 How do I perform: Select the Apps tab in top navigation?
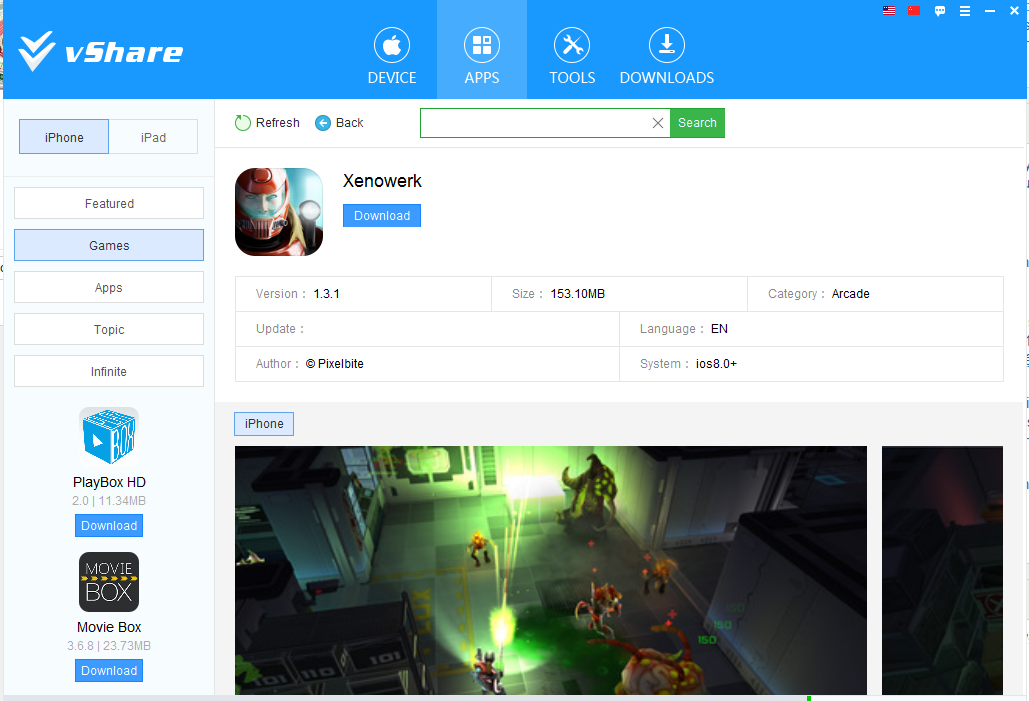coord(481,55)
